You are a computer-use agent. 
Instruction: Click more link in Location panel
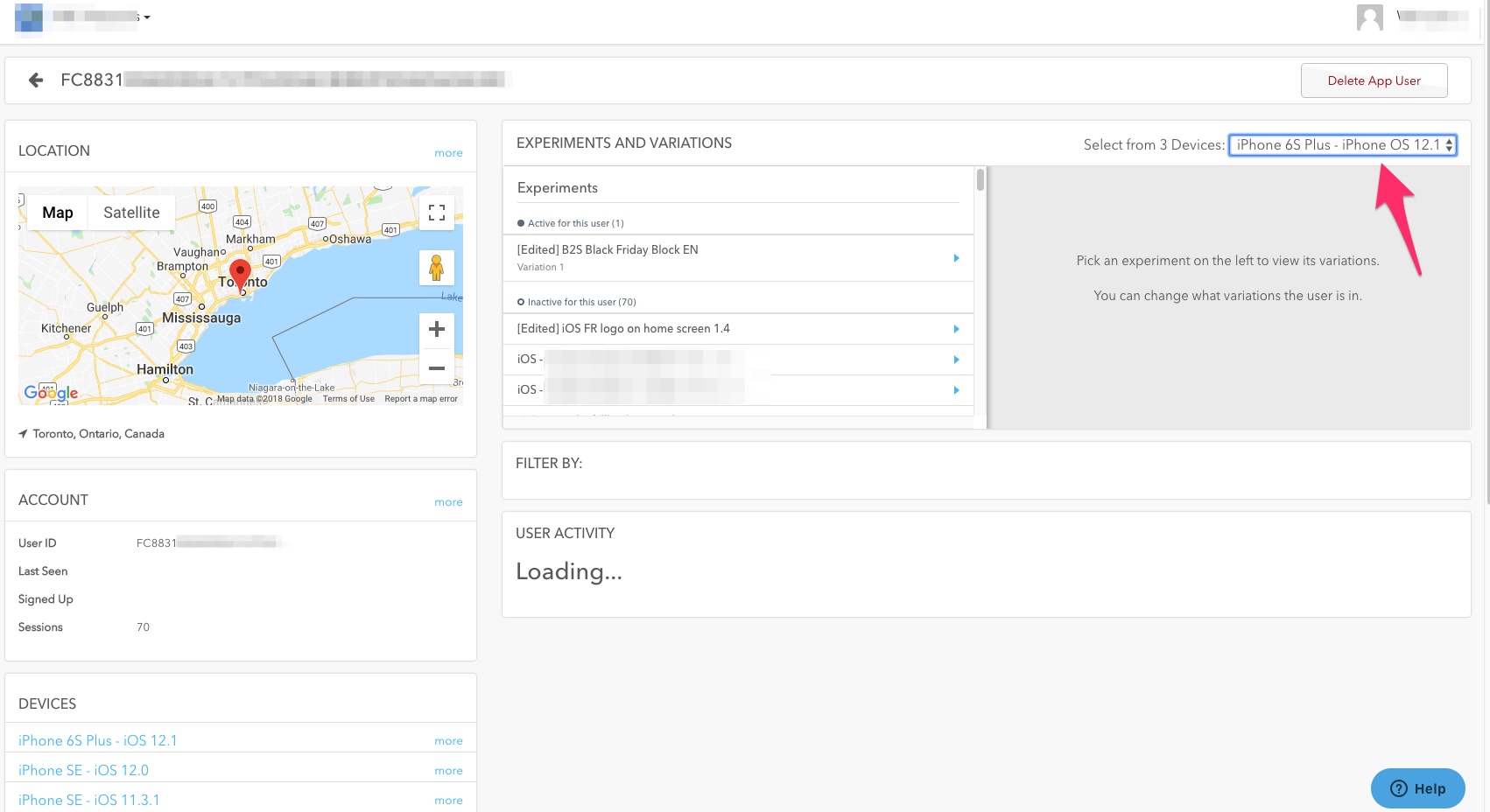448,153
